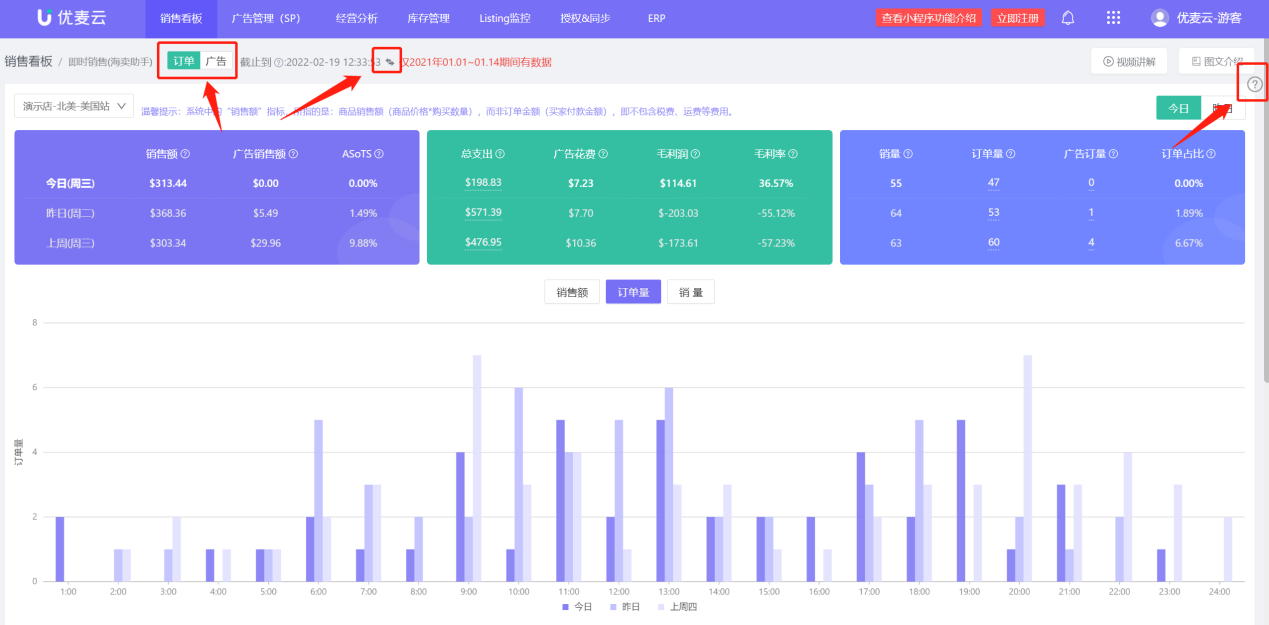Switch the chart to 销 量

(690, 292)
